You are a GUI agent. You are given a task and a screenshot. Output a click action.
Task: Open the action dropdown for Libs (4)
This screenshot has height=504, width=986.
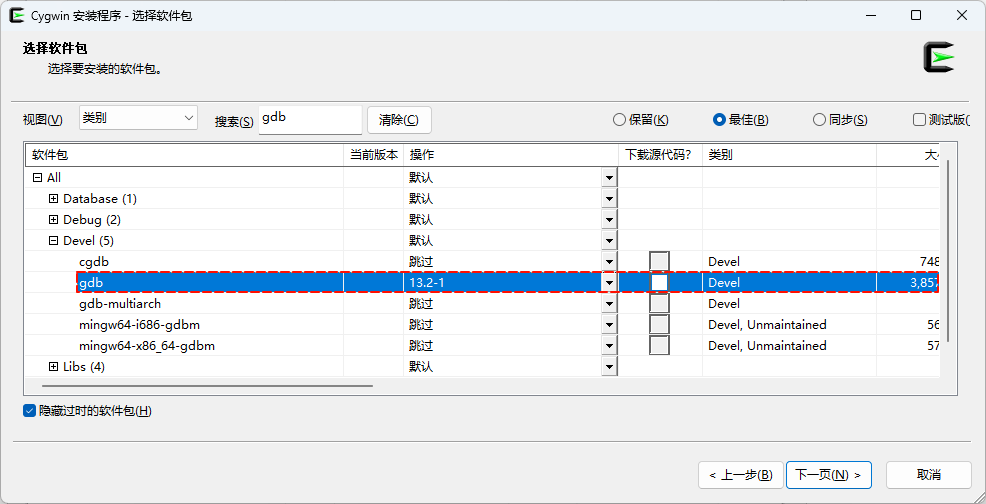click(609, 366)
